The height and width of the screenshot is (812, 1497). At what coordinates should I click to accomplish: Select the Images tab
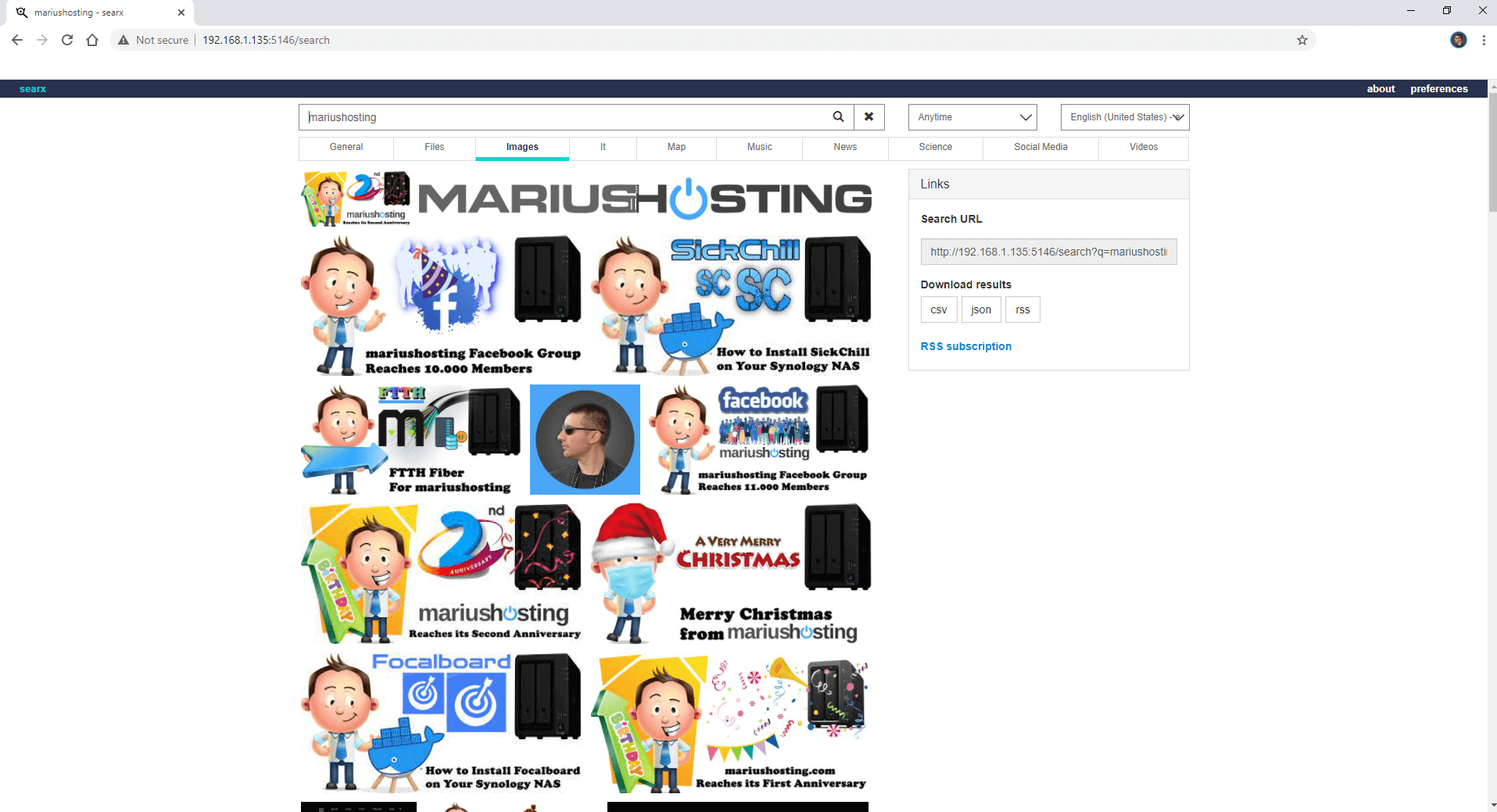click(522, 147)
